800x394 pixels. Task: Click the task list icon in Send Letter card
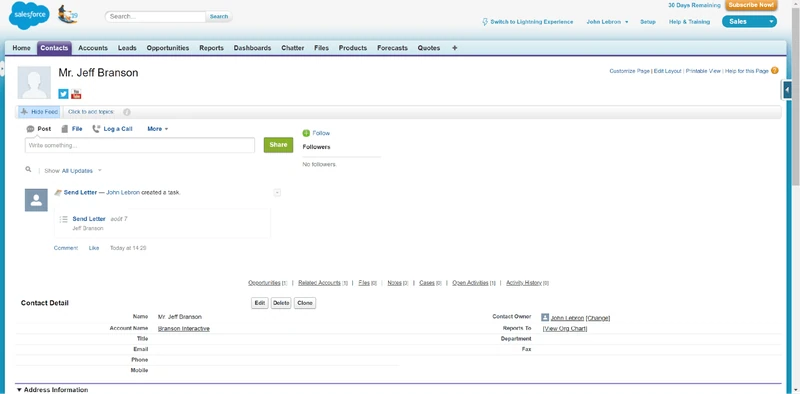[x=64, y=219]
